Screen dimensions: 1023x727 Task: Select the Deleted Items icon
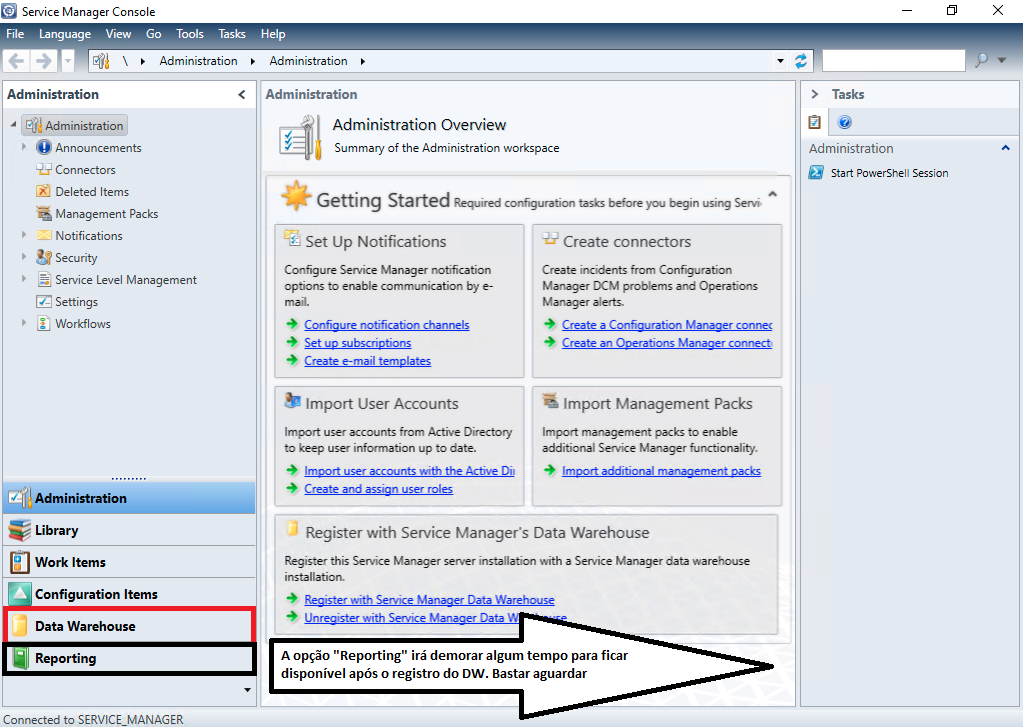click(x=44, y=192)
